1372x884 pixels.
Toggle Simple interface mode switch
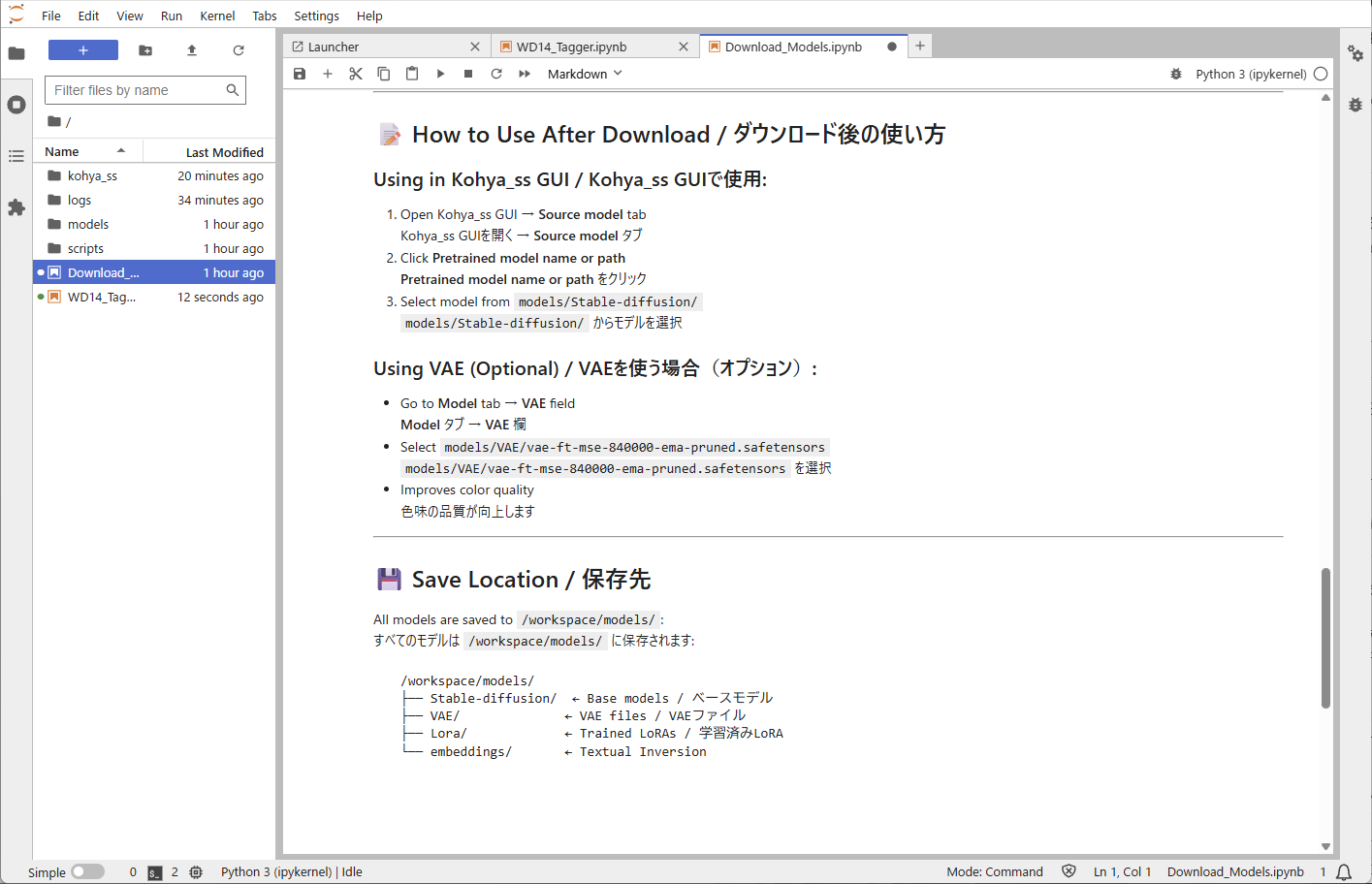pos(87,871)
